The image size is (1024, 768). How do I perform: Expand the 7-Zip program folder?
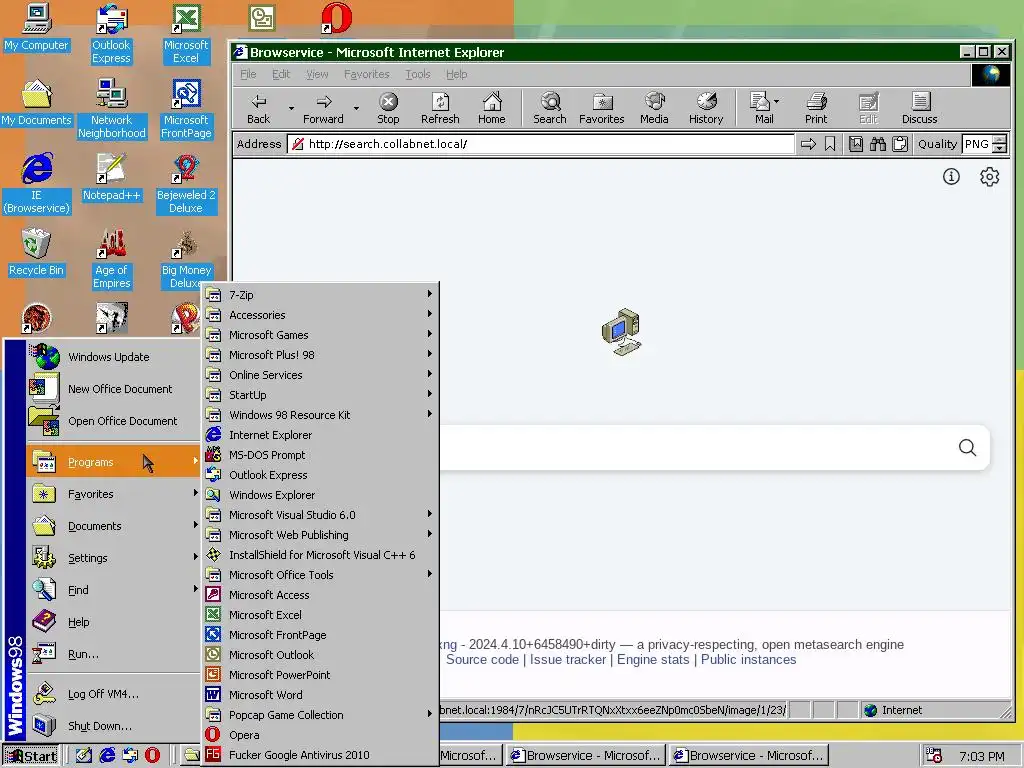coord(319,295)
